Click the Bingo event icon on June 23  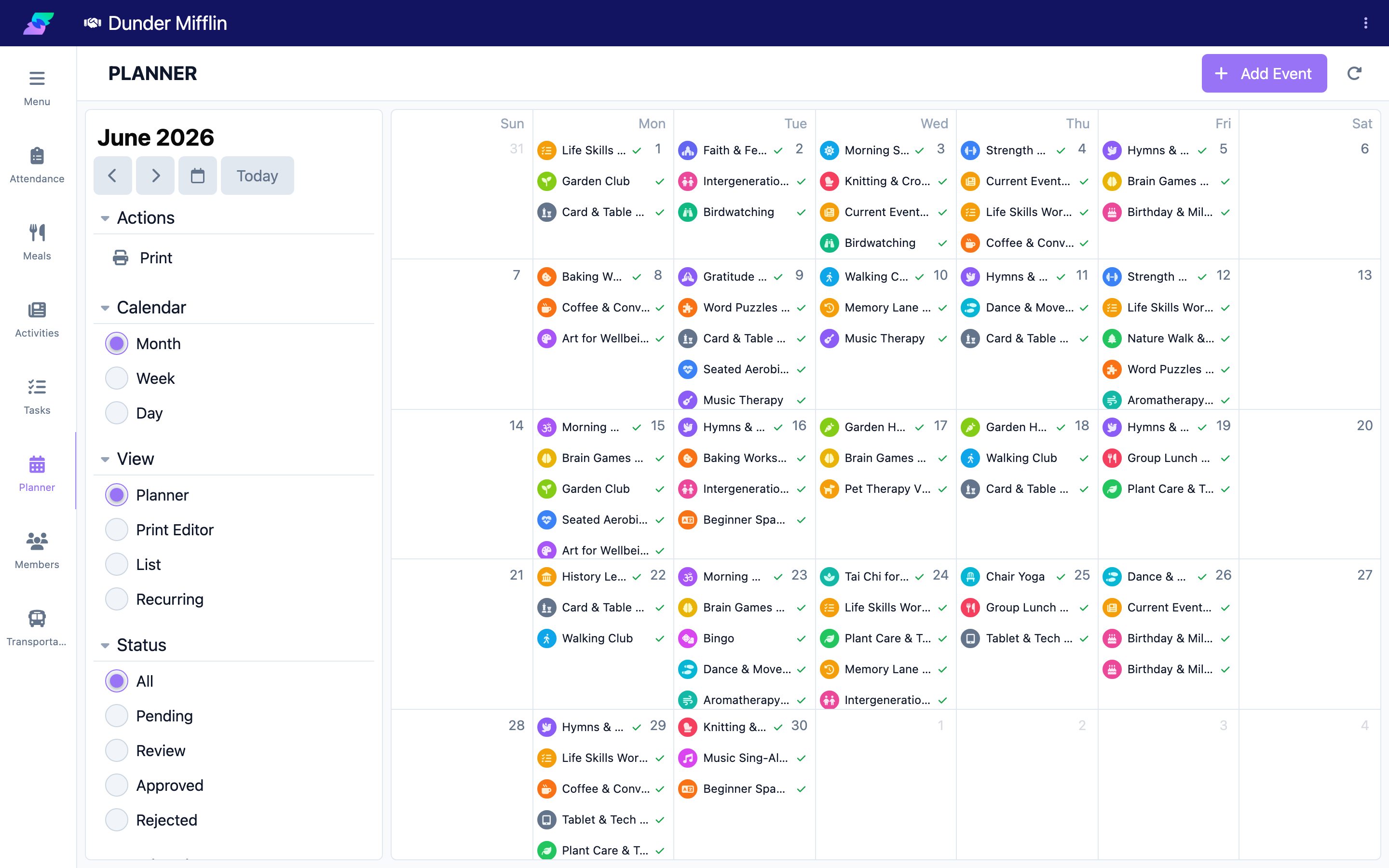[688, 638]
